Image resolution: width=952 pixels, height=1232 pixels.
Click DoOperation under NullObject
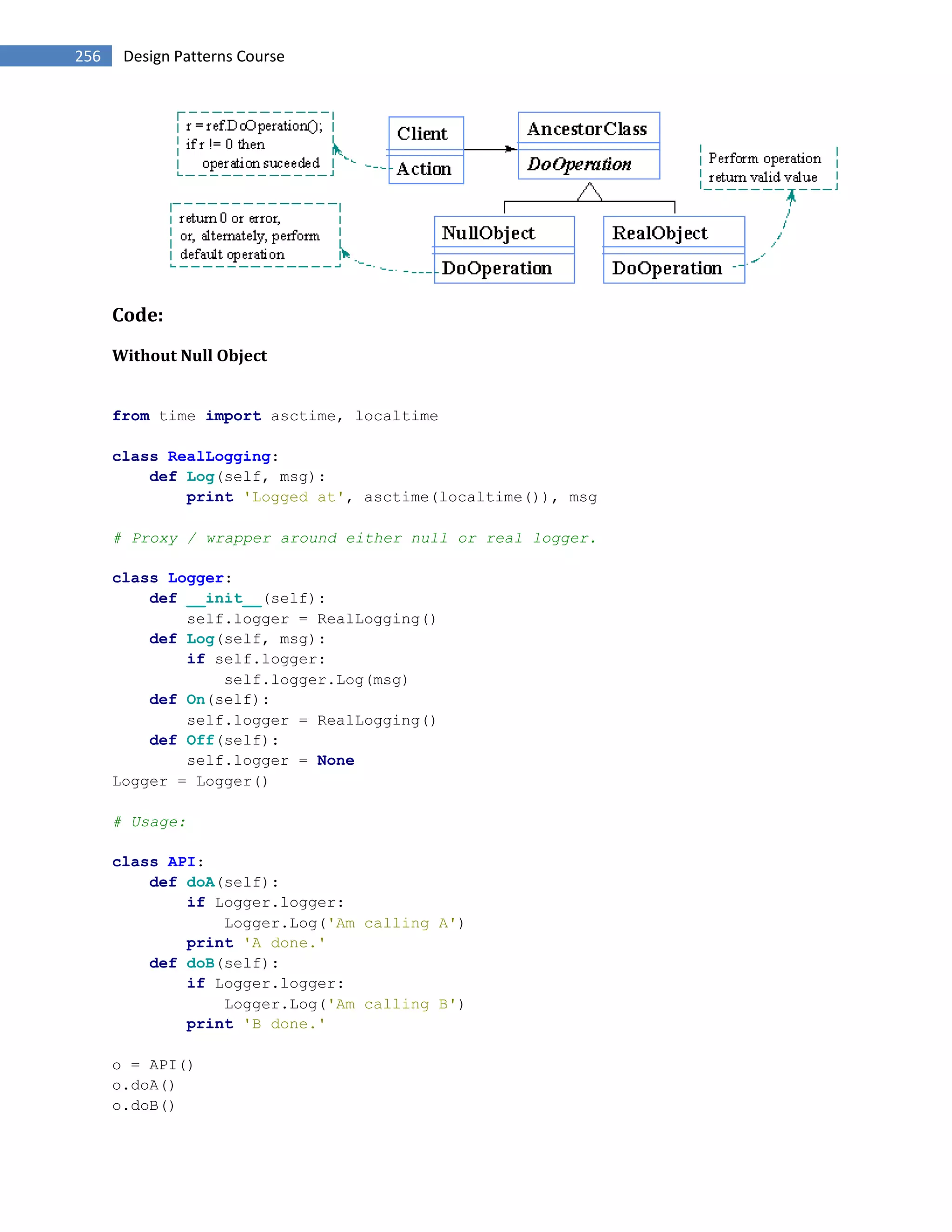[x=496, y=268]
